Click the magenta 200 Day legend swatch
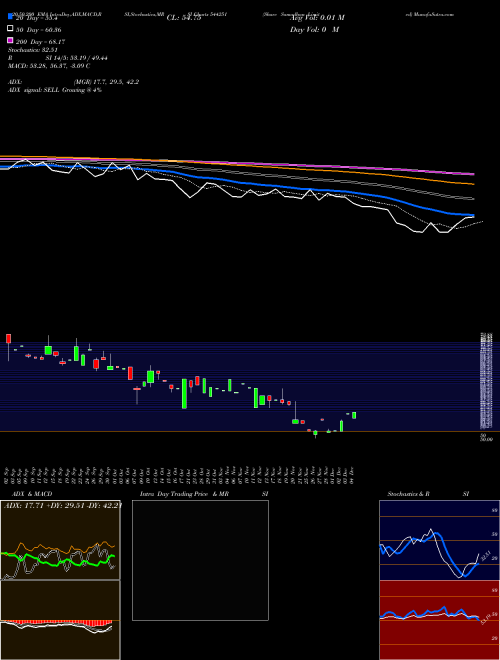This screenshot has width=500, height=660. click(10, 40)
